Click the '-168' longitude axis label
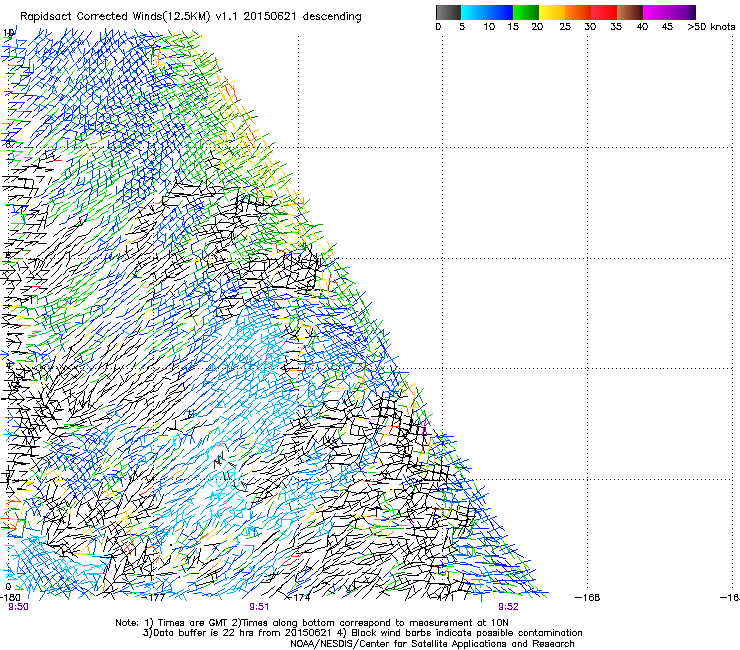The height and width of the screenshot is (650, 740). tap(588, 598)
